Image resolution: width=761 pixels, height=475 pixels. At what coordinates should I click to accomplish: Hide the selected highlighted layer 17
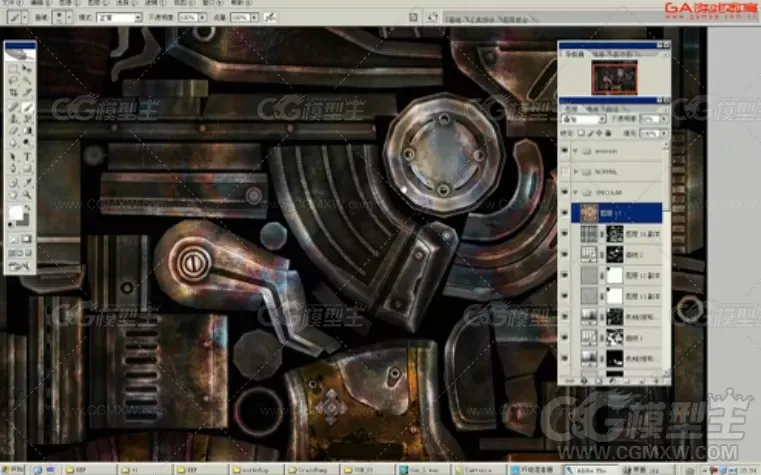click(x=564, y=213)
